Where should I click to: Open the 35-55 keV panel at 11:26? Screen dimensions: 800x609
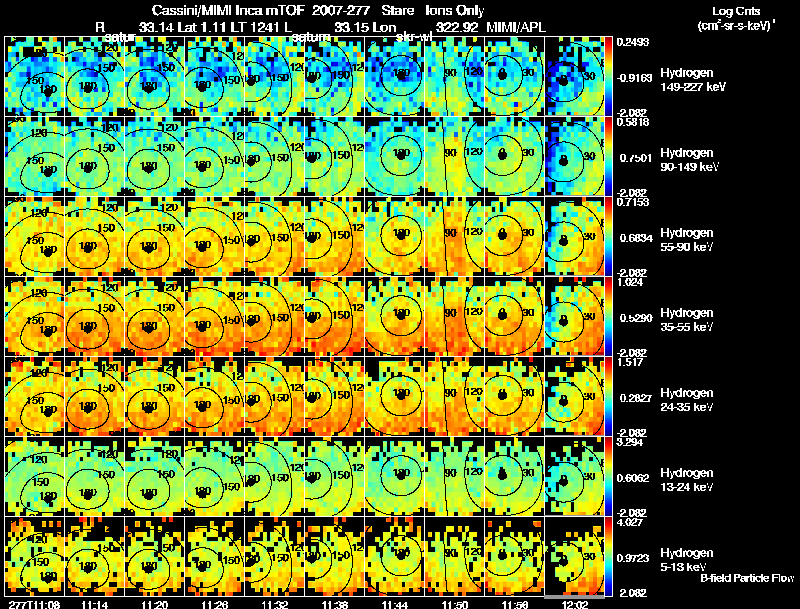coord(214,317)
